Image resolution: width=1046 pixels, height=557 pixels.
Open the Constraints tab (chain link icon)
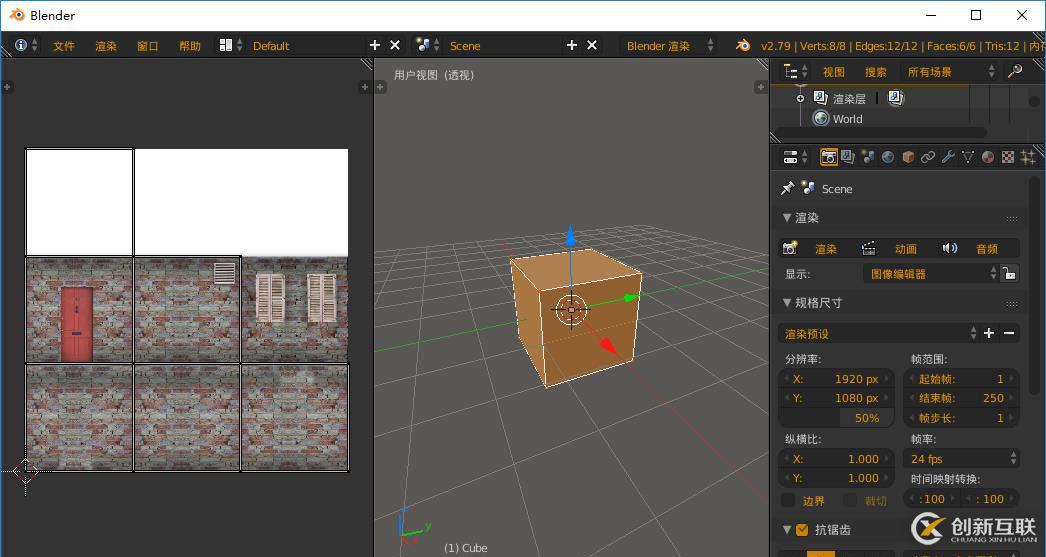(928, 157)
